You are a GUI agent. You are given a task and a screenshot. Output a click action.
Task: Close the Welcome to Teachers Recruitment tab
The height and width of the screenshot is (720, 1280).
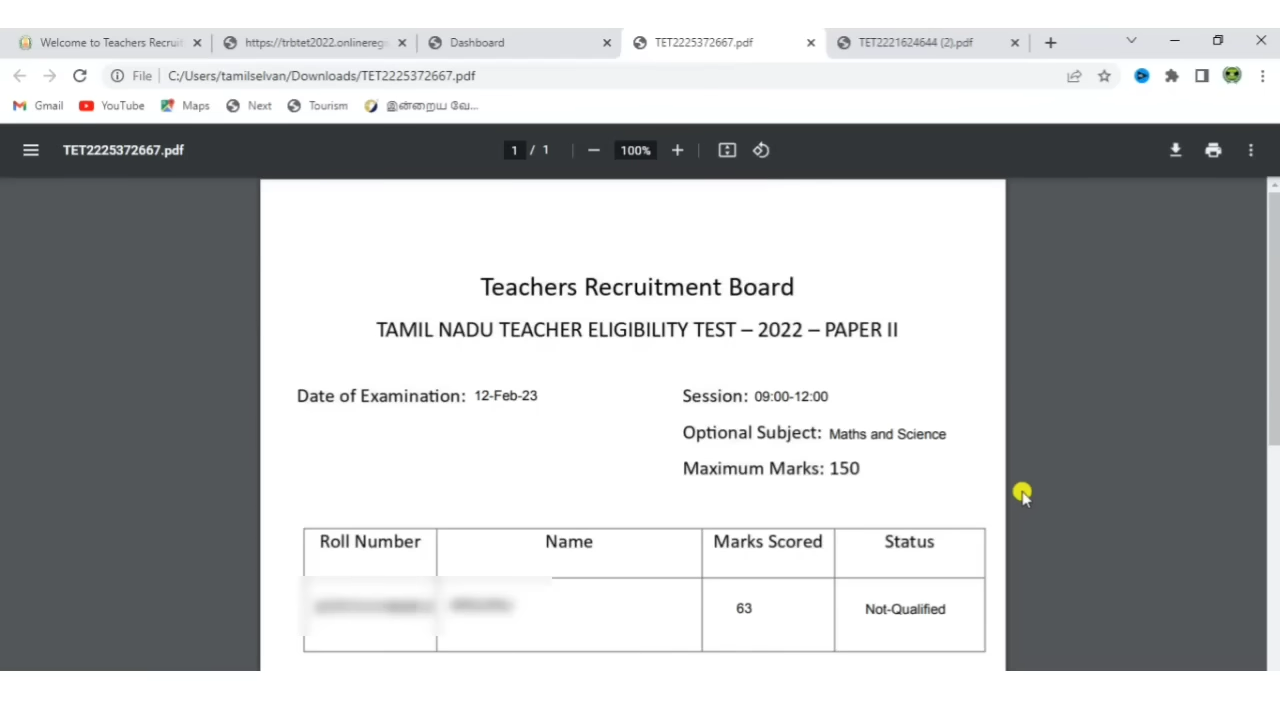197,43
